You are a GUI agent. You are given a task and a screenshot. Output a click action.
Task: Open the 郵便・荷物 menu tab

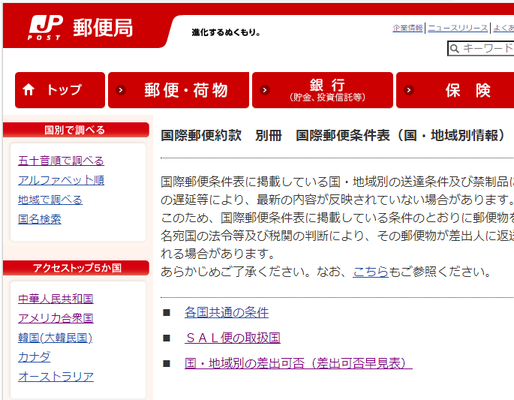click(x=179, y=90)
